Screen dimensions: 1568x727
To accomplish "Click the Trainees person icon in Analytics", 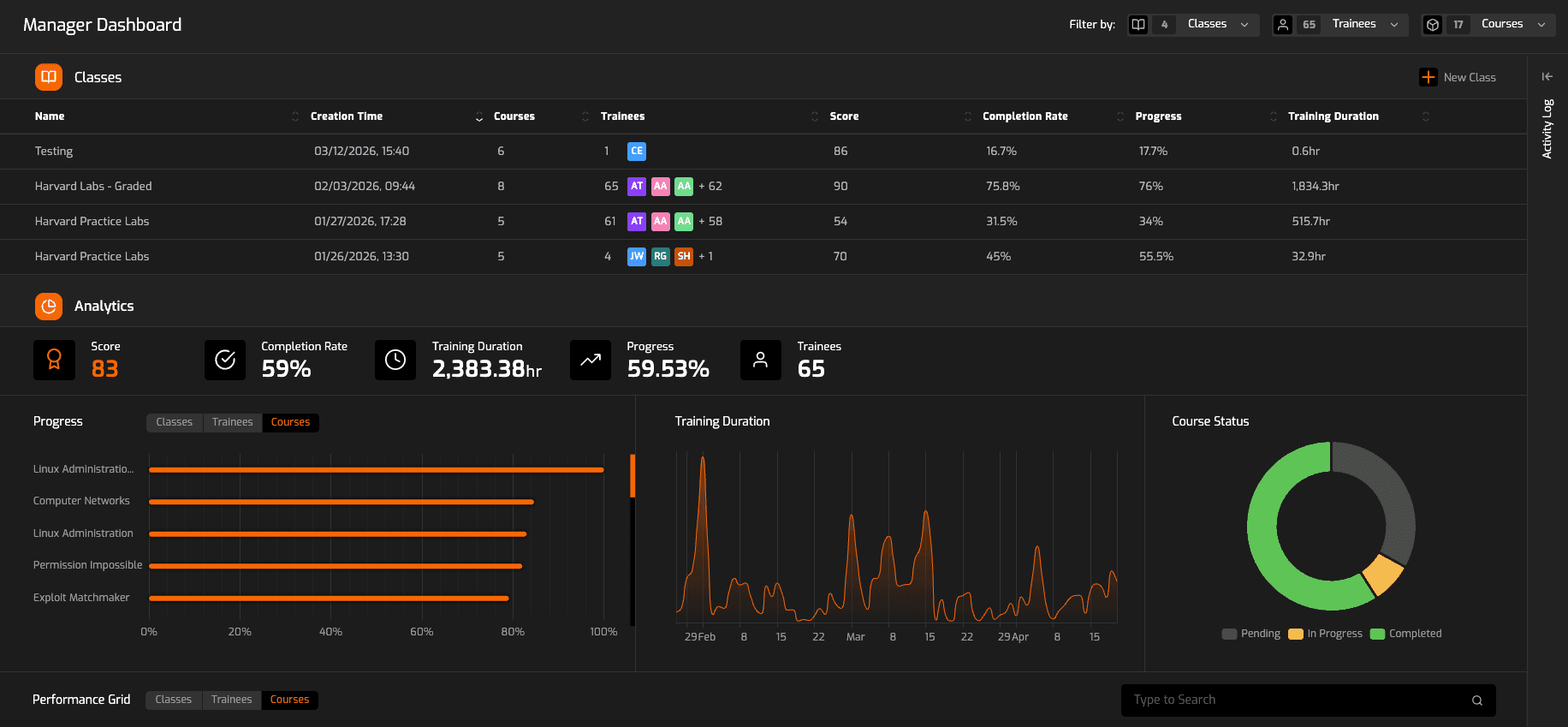I will pos(761,360).
